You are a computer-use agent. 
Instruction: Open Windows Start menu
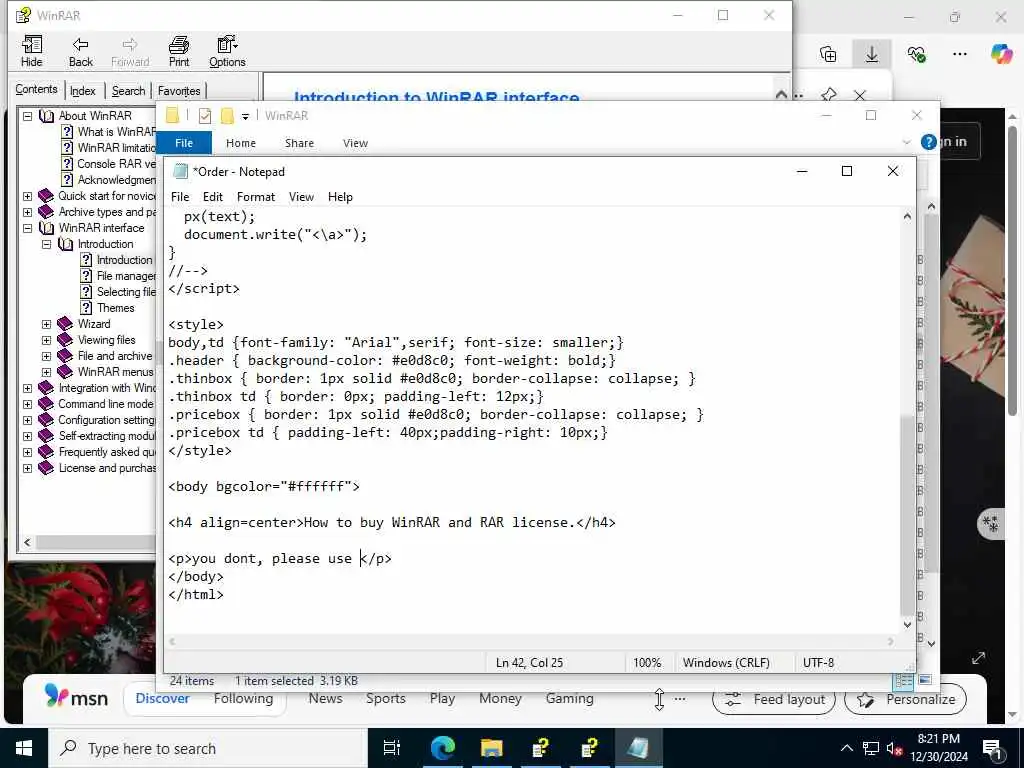pyautogui.click(x=24, y=748)
